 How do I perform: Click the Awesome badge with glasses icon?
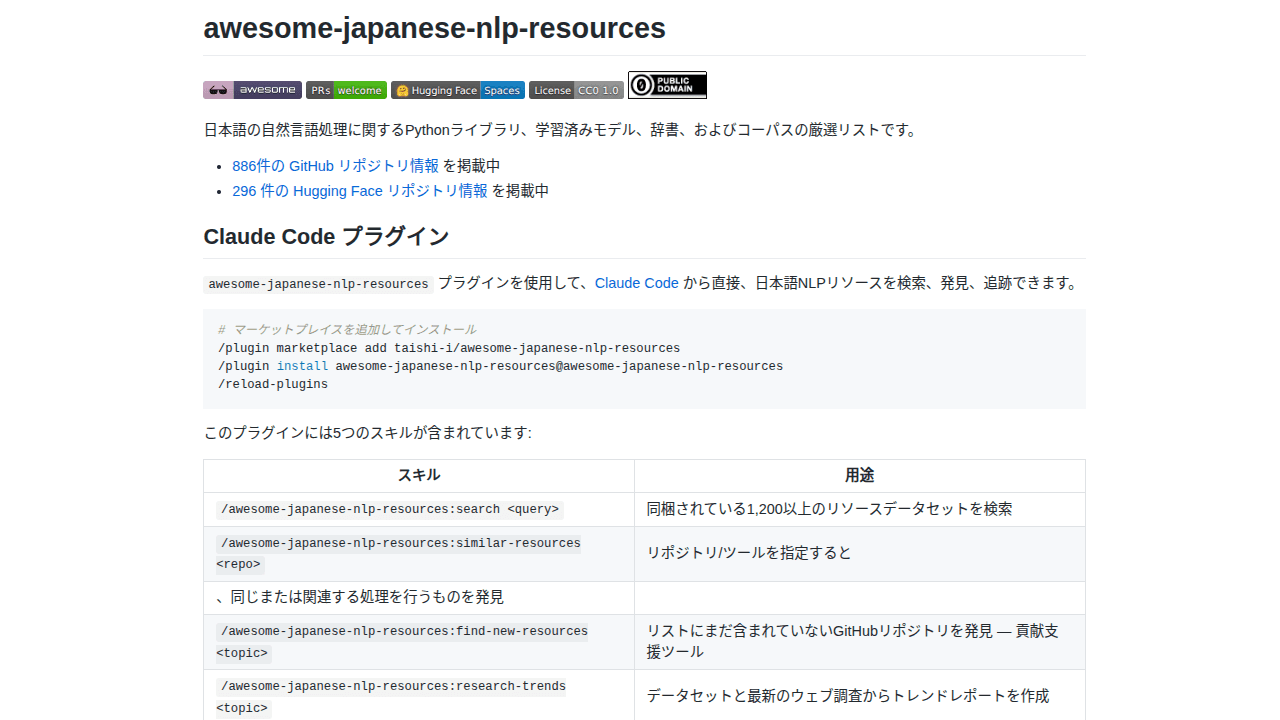[x=252, y=90]
